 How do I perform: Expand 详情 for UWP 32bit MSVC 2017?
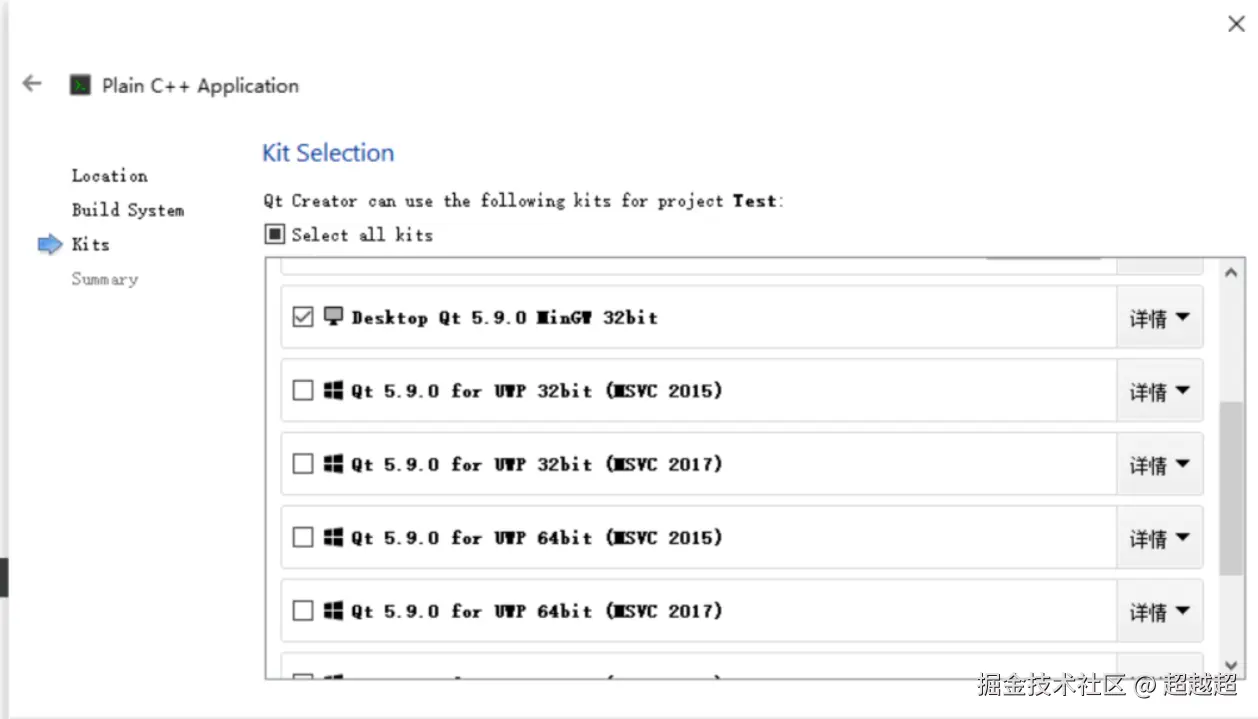(x=1159, y=465)
